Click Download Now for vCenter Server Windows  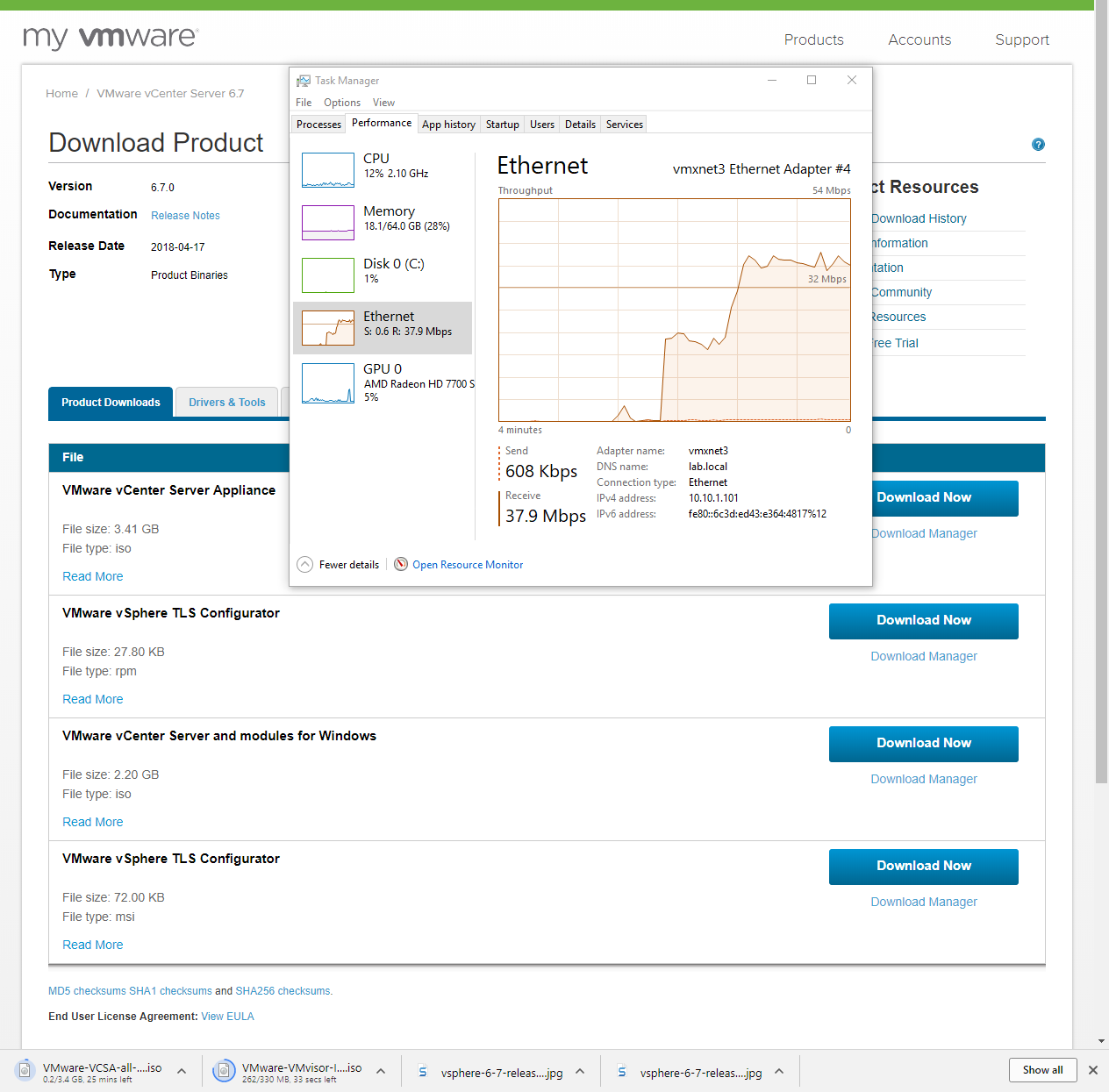point(924,743)
